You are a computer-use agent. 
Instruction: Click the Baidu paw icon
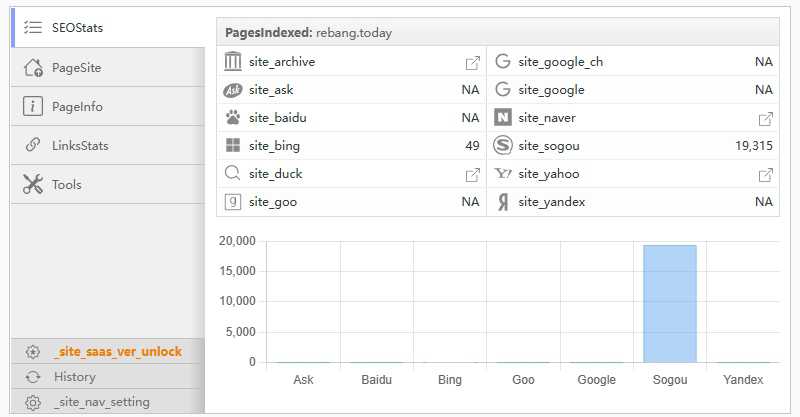click(233, 118)
